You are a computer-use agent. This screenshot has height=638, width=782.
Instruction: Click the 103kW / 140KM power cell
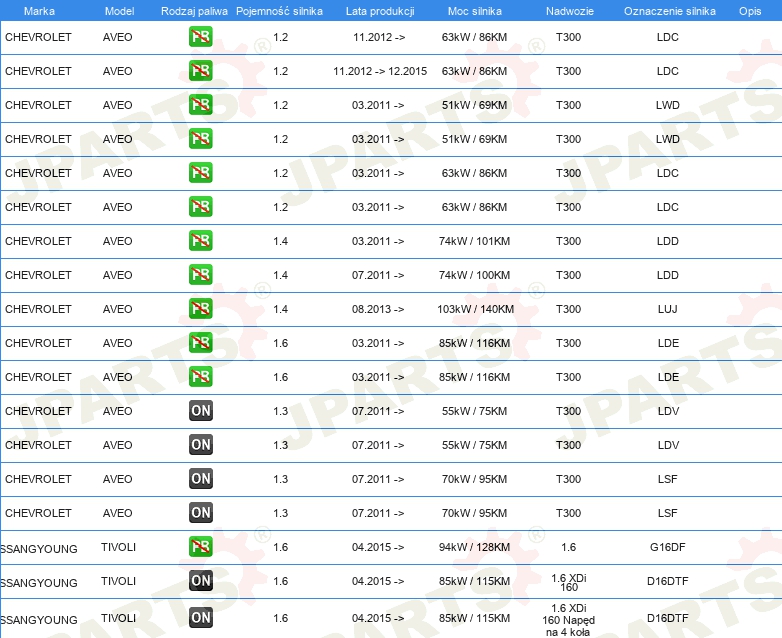475,309
